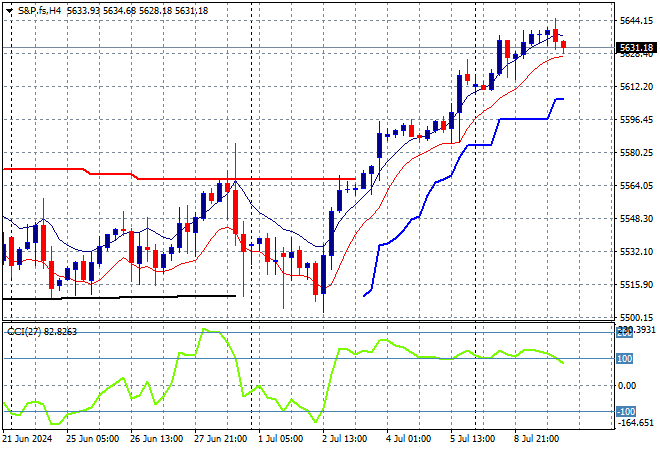Click the last red candle on chart
The height and width of the screenshot is (450, 660).
(563, 44)
